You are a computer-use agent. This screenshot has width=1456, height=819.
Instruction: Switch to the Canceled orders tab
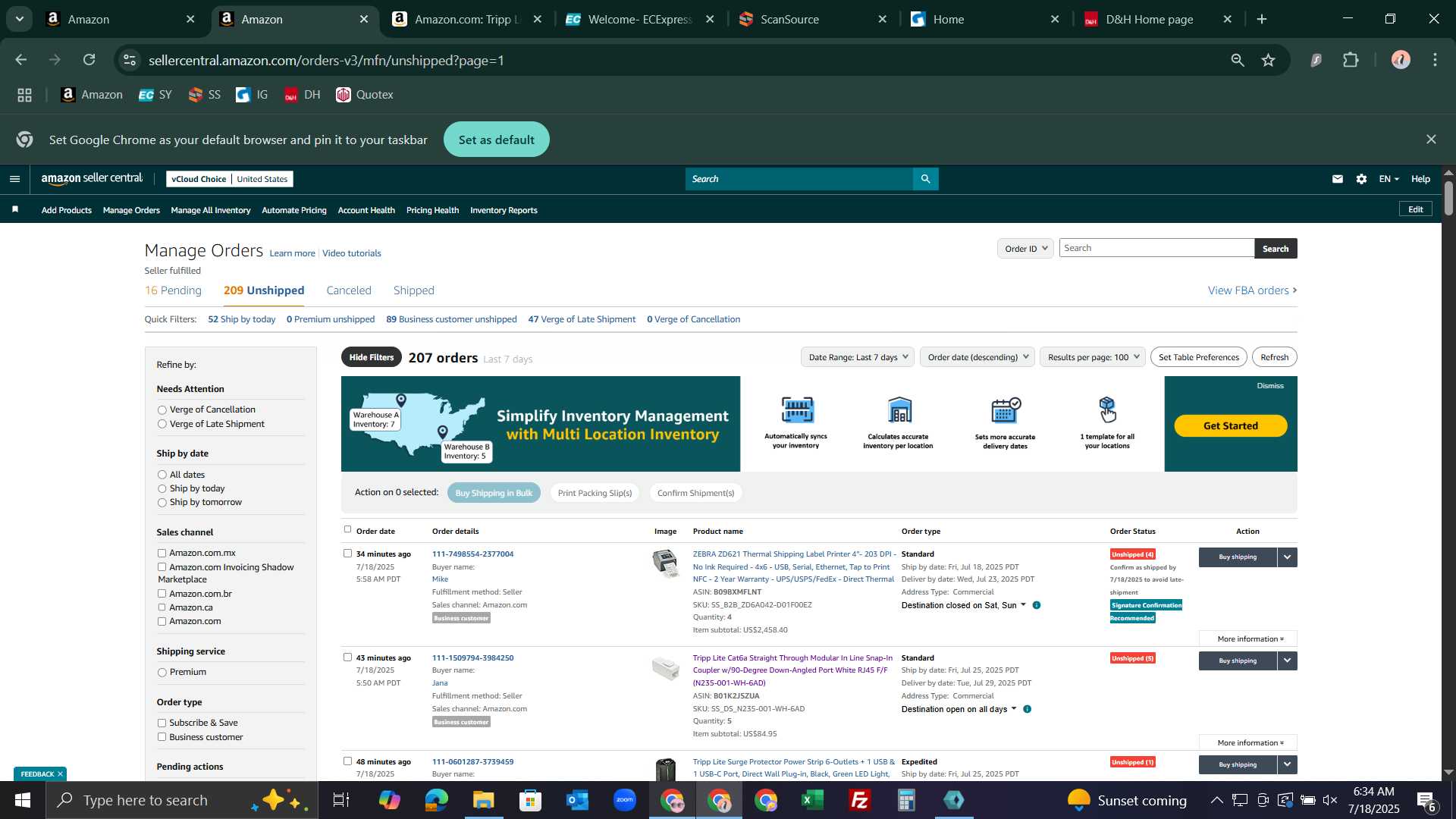(349, 290)
